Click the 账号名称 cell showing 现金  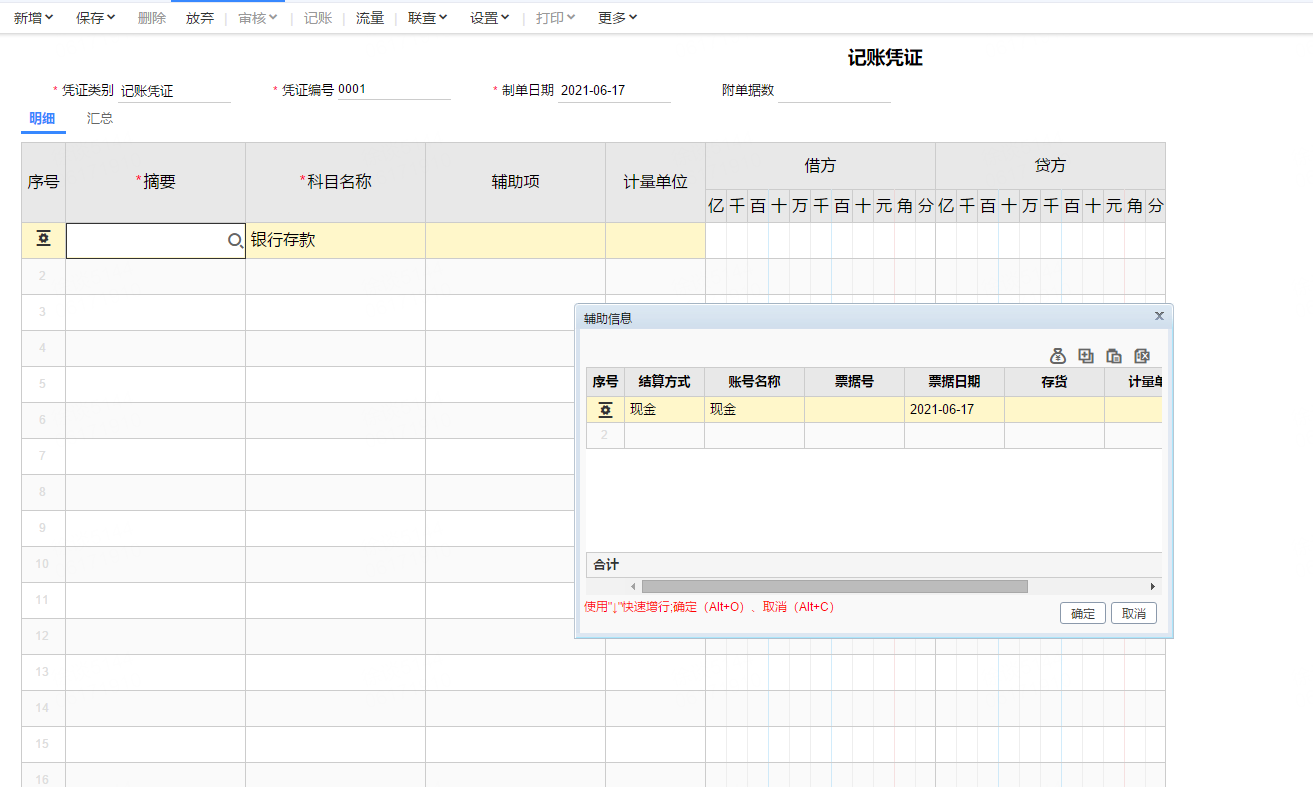tap(754, 410)
